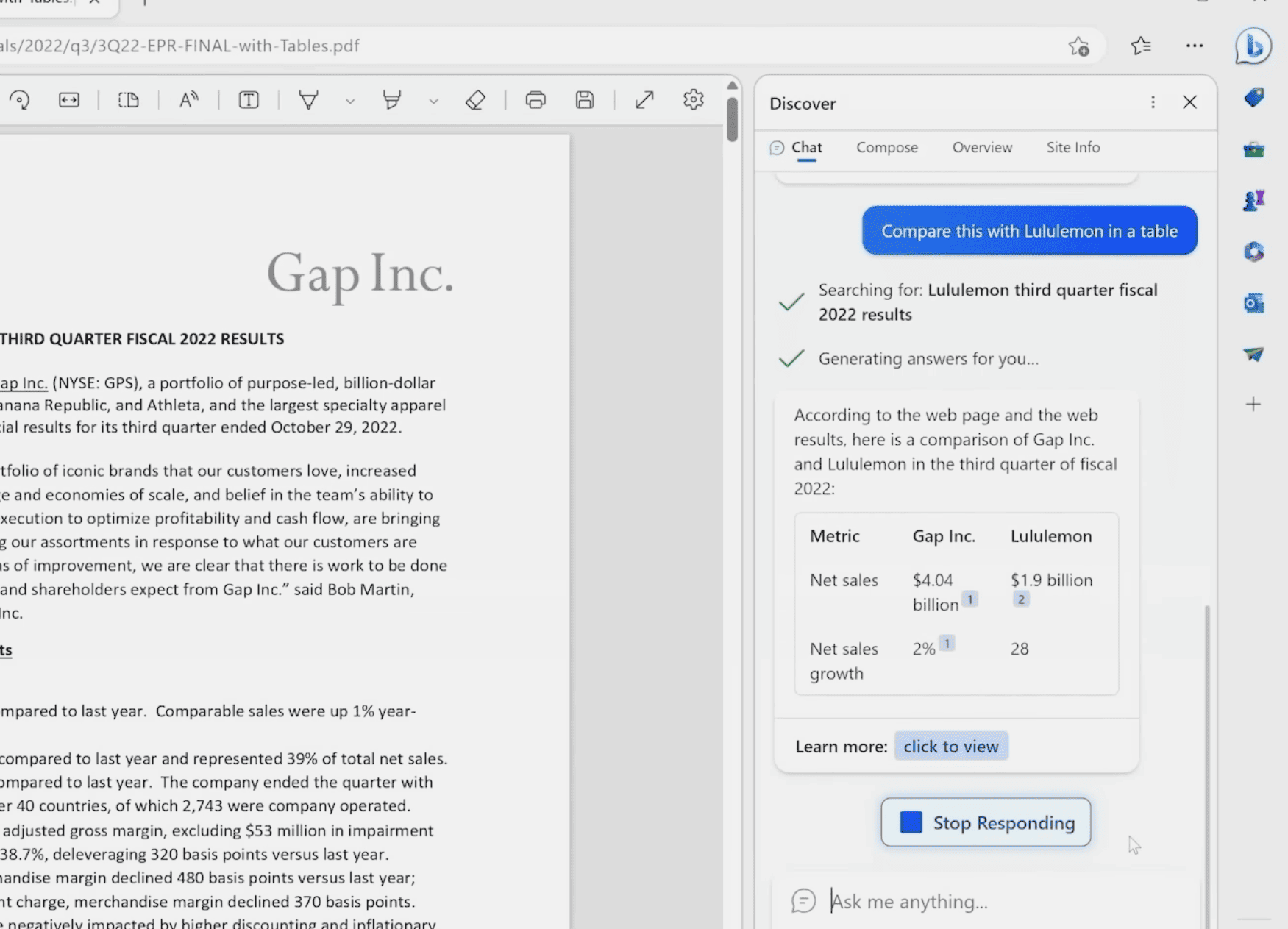Click the Rotate icon in PDF toolbar

(20, 100)
